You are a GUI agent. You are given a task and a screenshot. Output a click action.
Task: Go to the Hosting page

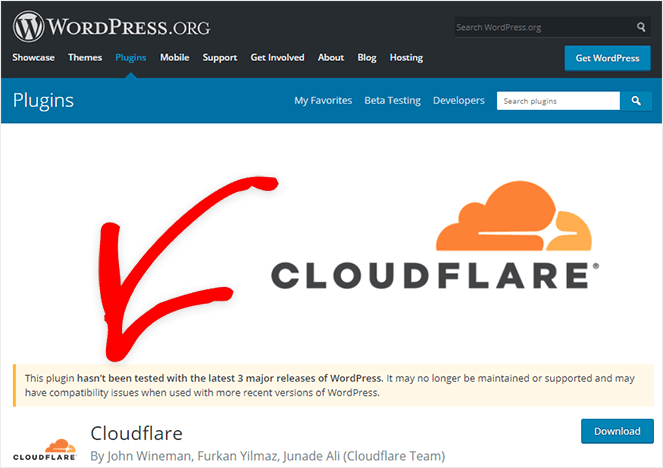click(x=406, y=58)
